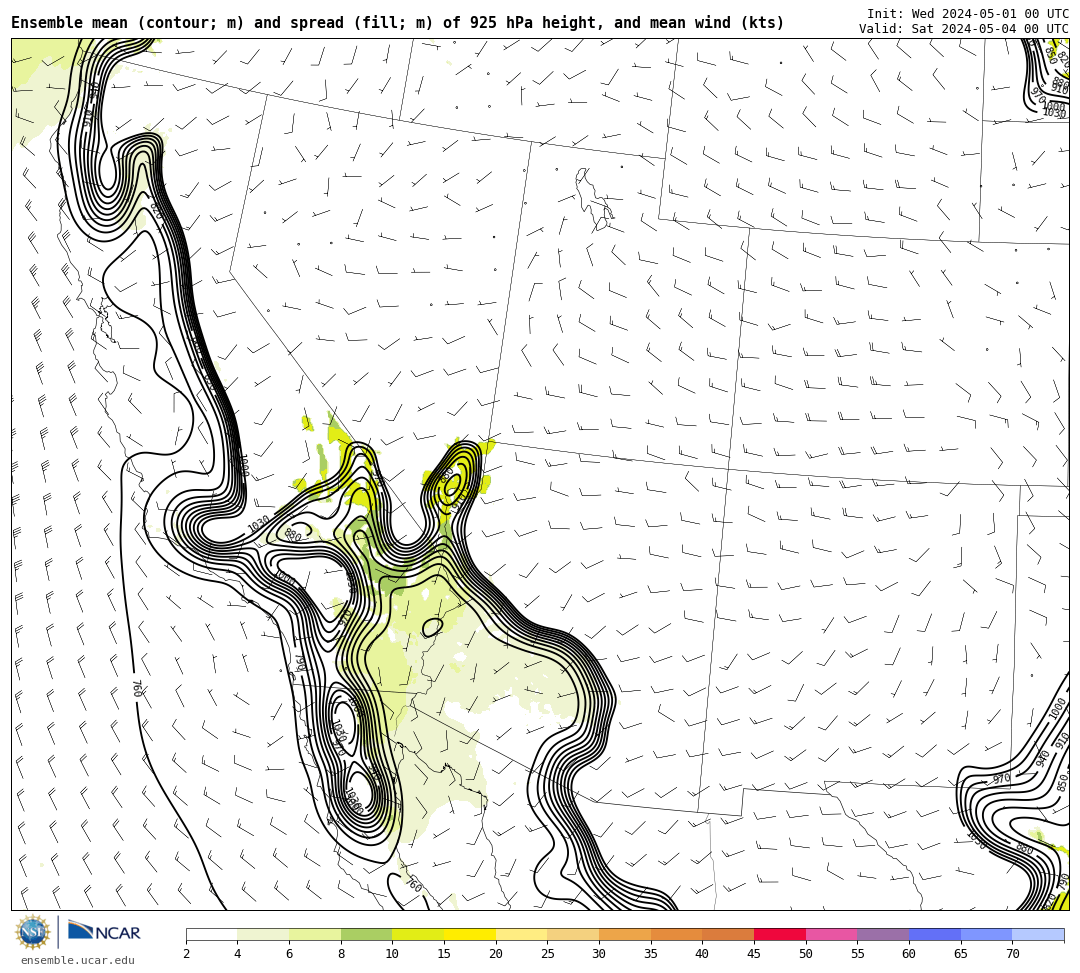Viewport: 1080px width, 973px height.
Task: Pick the green 8–10 colorbar segment
Action: point(366,935)
